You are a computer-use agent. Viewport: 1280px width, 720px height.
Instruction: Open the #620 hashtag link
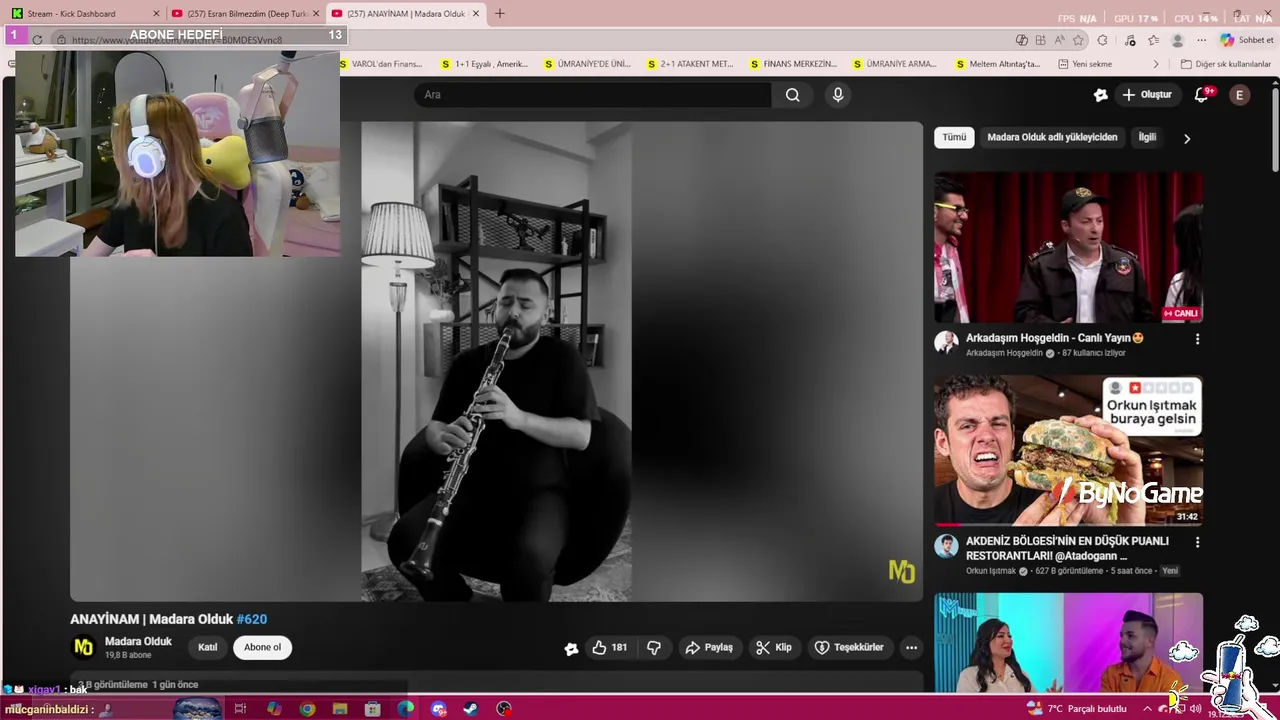pos(252,620)
